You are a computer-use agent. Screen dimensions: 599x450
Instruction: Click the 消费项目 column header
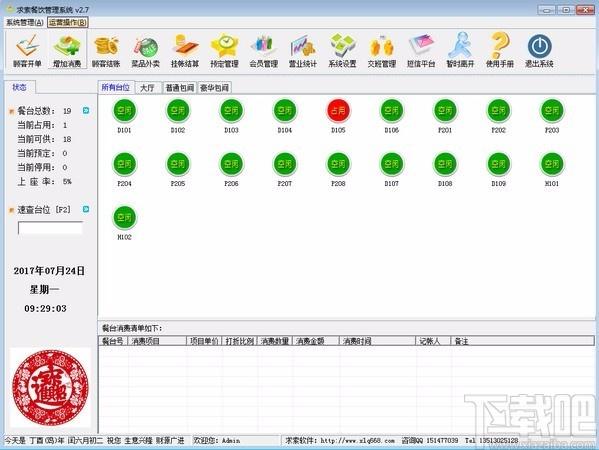click(x=157, y=341)
